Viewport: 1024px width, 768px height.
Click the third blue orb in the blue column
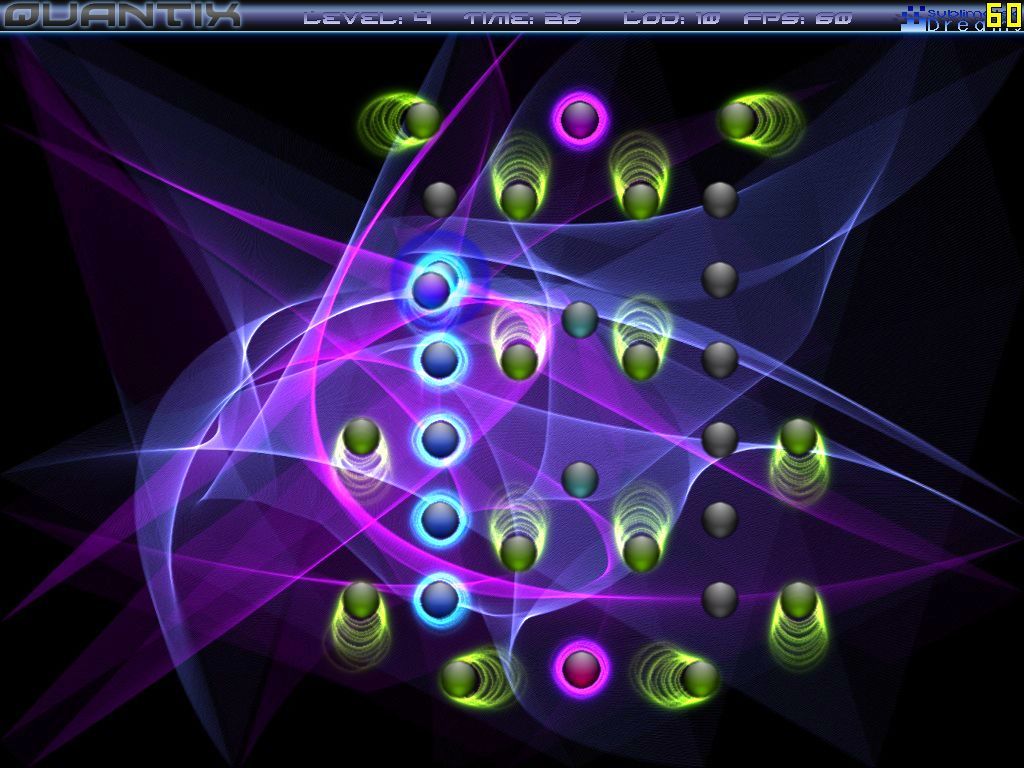440,440
